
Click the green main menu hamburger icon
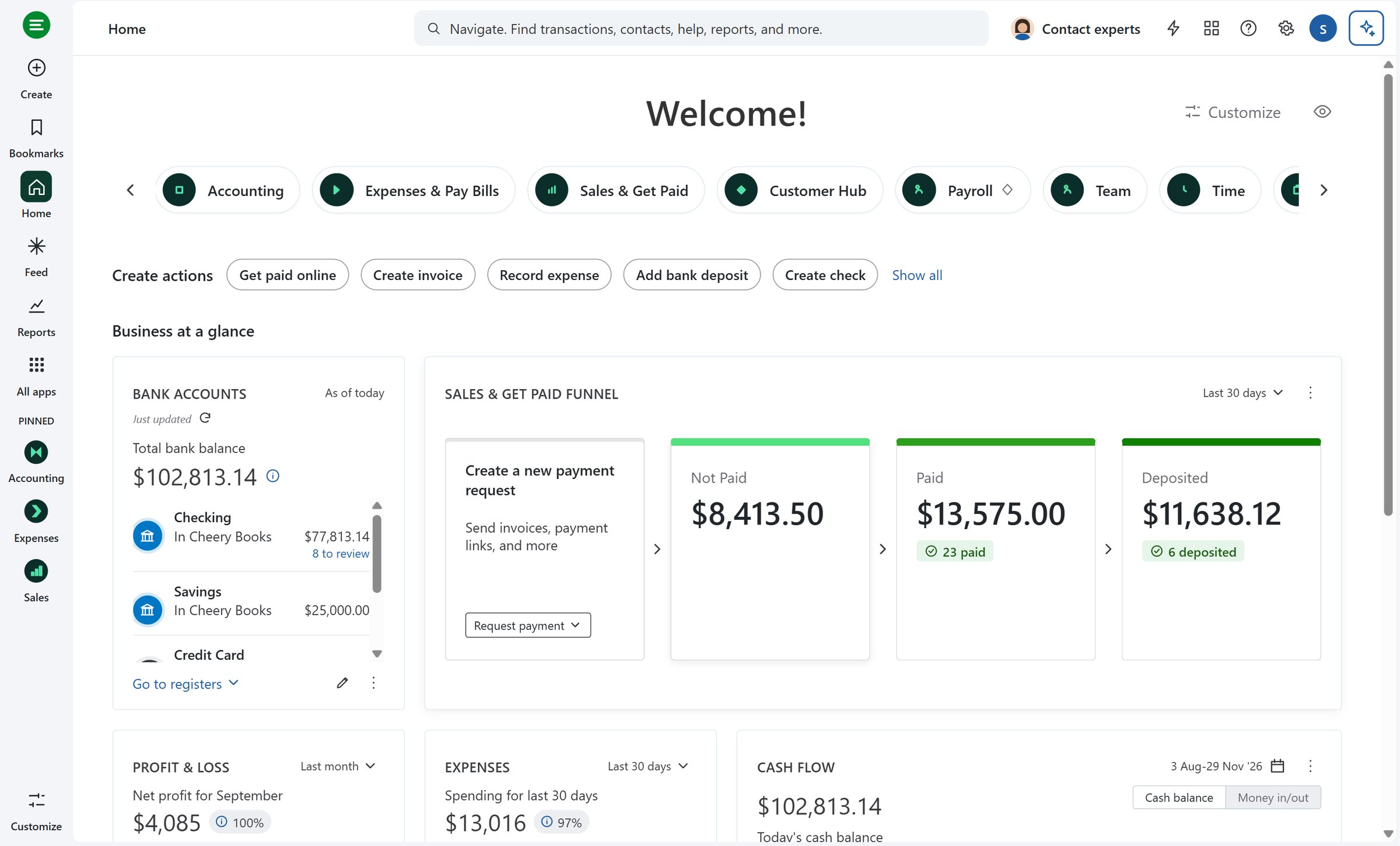pyautogui.click(x=36, y=25)
